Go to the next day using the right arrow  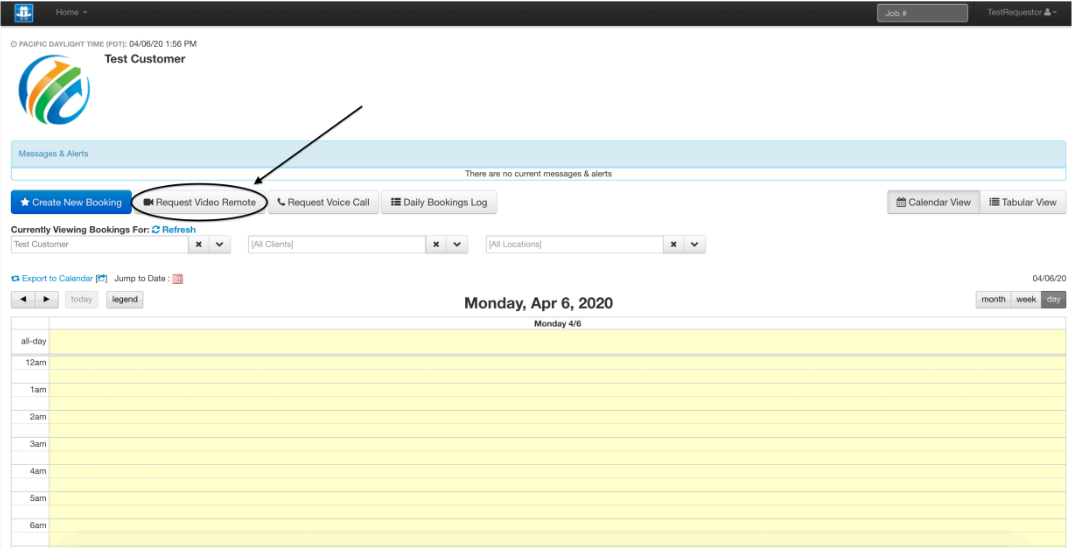[46, 299]
